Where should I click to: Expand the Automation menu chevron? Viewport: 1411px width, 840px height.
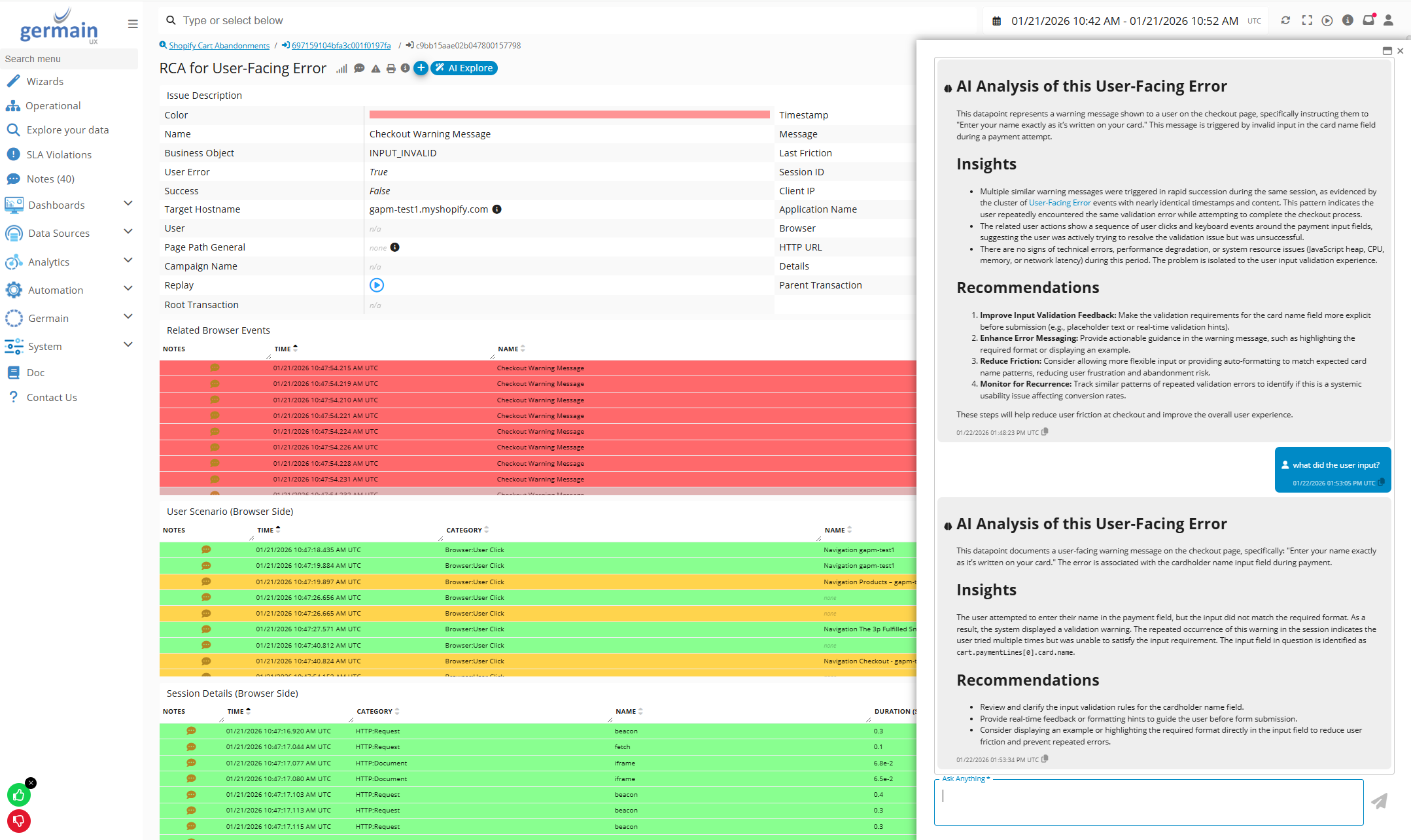[x=128, y=289]
